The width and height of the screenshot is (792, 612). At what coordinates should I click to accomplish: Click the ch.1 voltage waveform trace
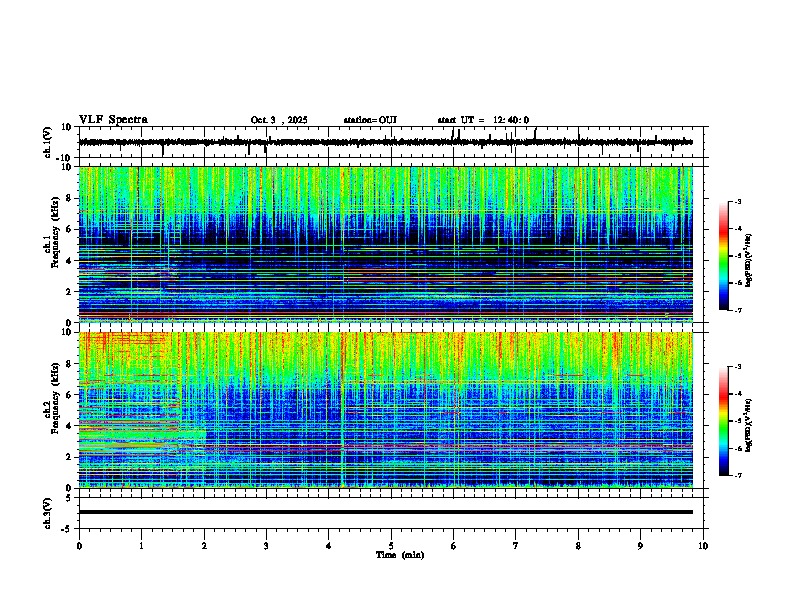coord(386,142)
